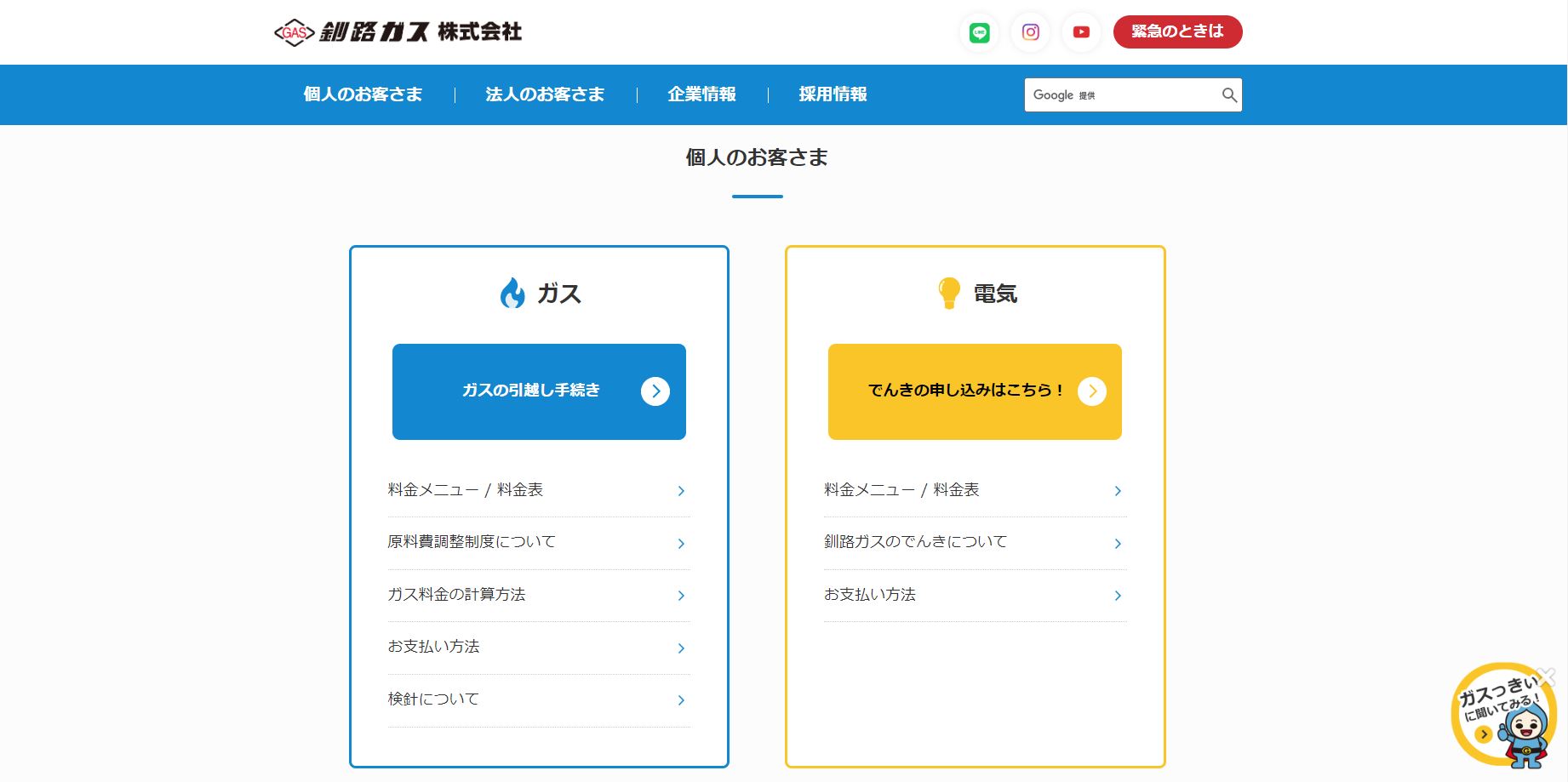Click the でんきの申し込みはこちら！ button
The width and height of the screenshot is (1568, 782).
(975, 391)
